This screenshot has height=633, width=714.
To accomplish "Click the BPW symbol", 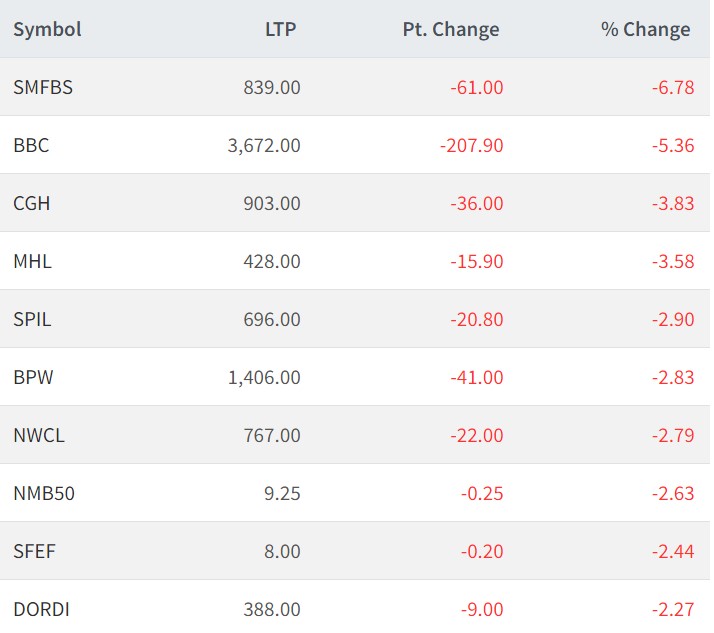I will 32,377.
